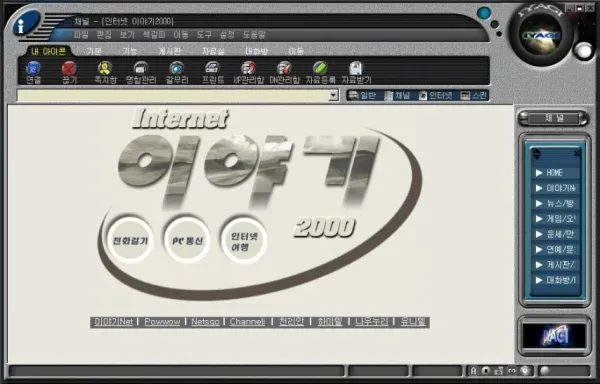Image resolution: width=600 pixels, height=384 pixels.
Task: Click the round 인터넷 여행 button
Action: click(244, 240)
